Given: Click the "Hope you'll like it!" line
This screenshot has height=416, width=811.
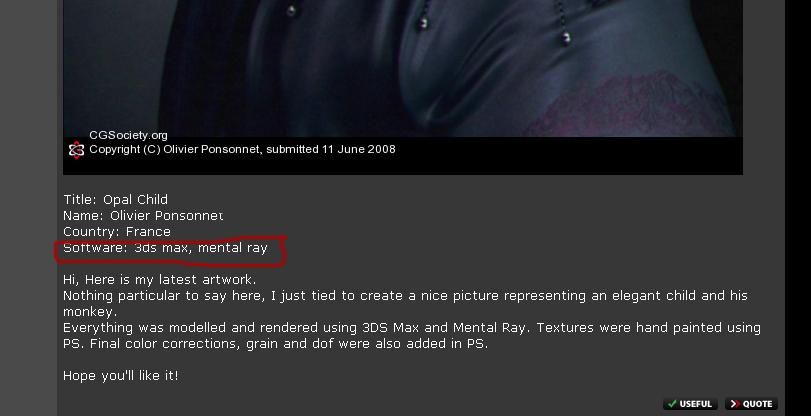Looking at the screenshot, I should tap(121, 376).
